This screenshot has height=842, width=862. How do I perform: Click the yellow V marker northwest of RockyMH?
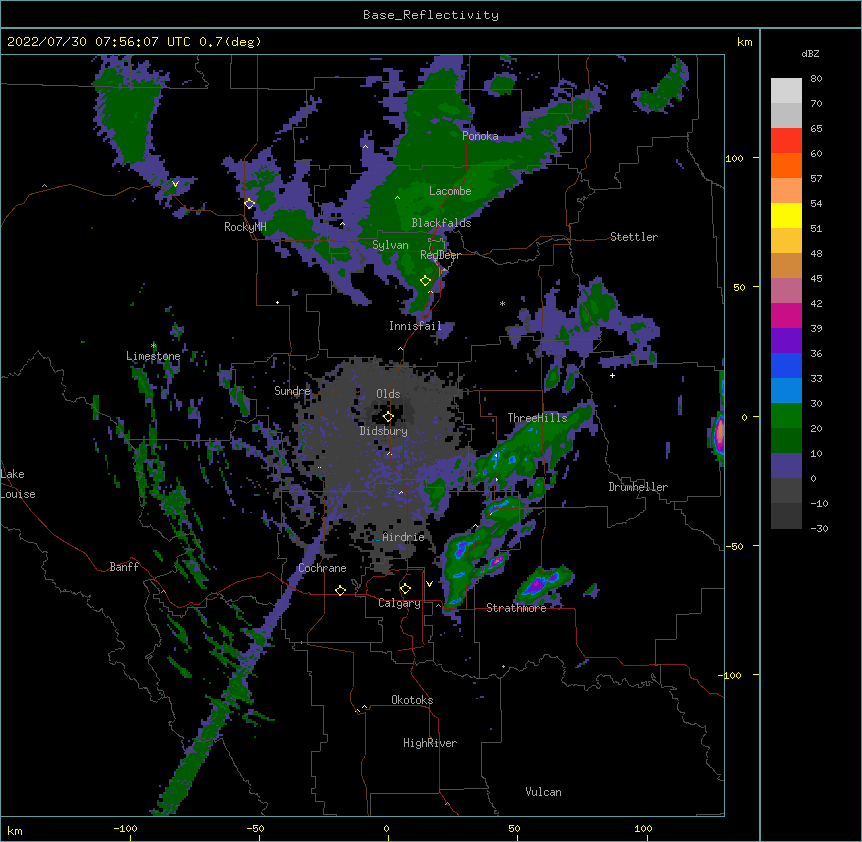tap(175, 184)
